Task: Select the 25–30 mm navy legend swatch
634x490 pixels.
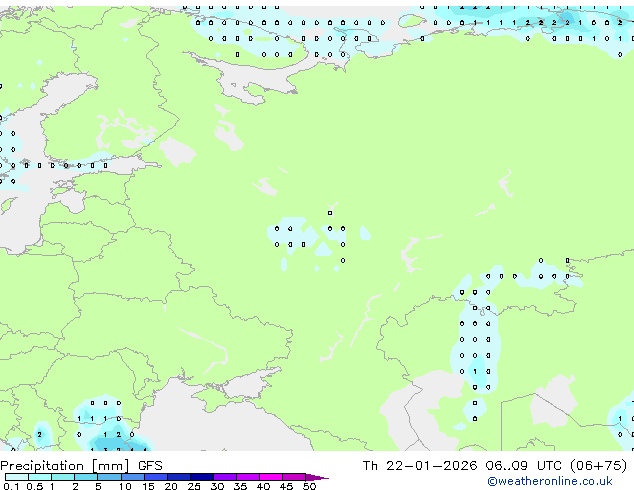Action: [x=202, y=477]
